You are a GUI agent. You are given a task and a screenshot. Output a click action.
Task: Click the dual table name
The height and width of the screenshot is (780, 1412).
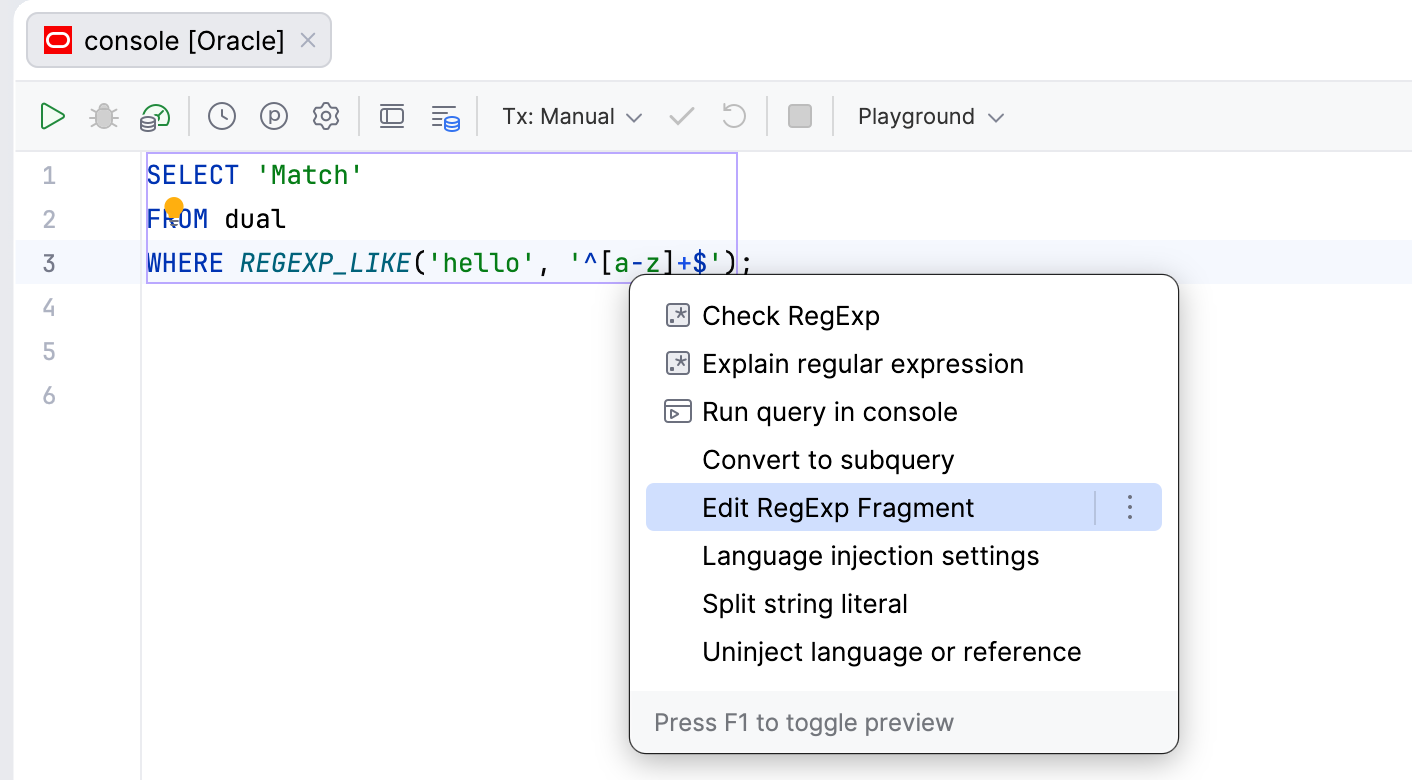pyautogui.click(x=255, y=219)
